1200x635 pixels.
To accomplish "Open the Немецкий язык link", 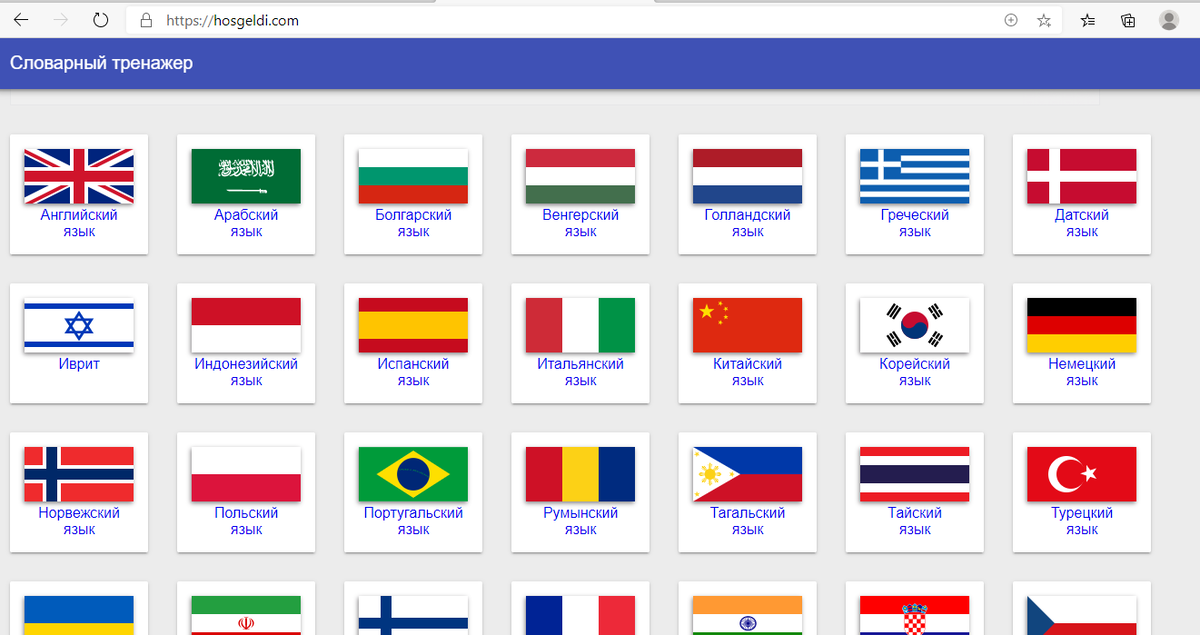I will (x=1082, y=372).
